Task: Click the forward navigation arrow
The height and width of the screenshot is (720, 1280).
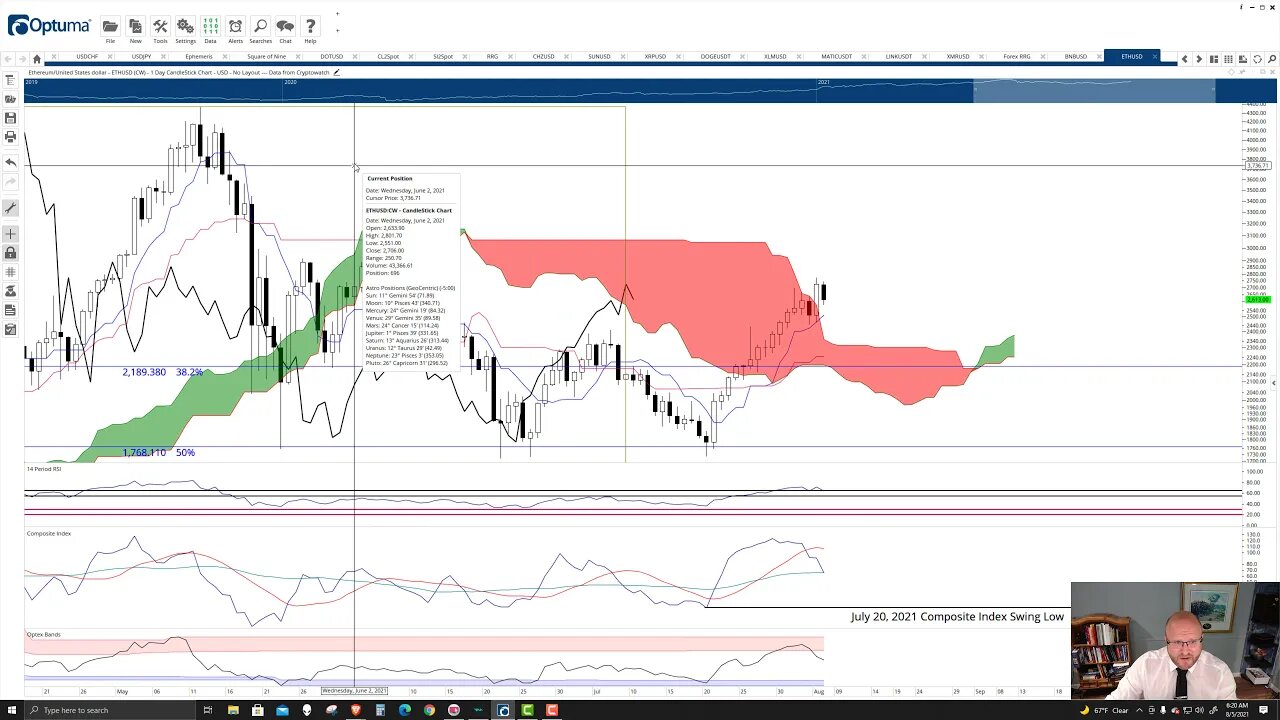Action: pos(23,59)
